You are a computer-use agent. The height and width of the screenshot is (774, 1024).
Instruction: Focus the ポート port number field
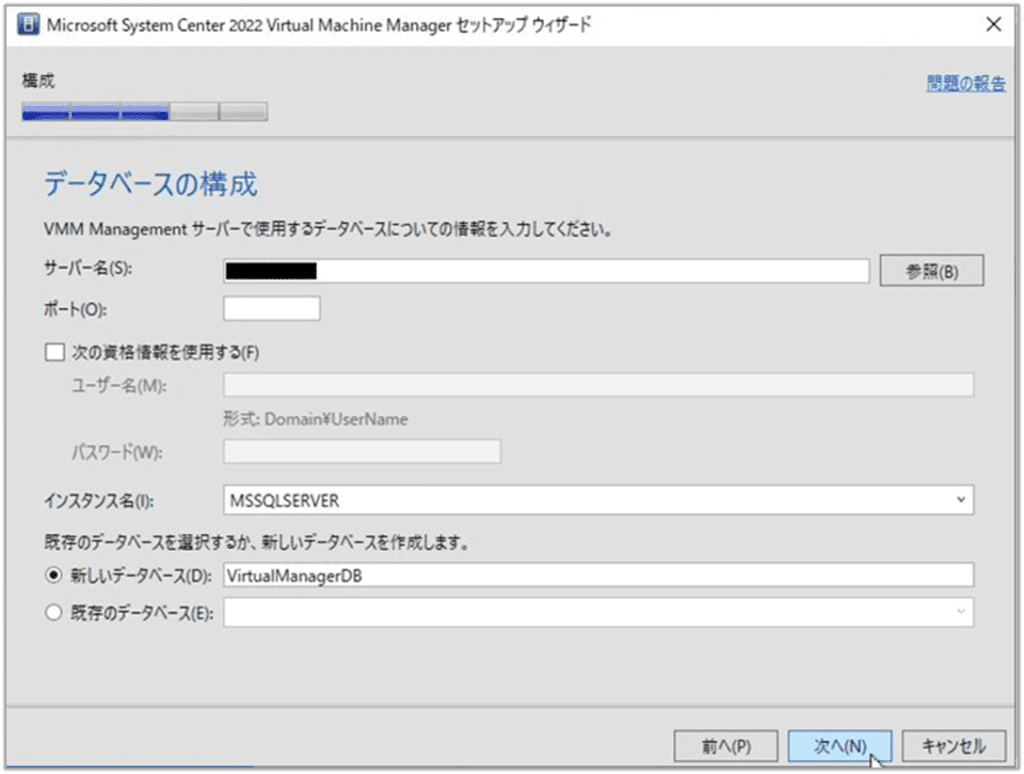click(x=272, y=309)
